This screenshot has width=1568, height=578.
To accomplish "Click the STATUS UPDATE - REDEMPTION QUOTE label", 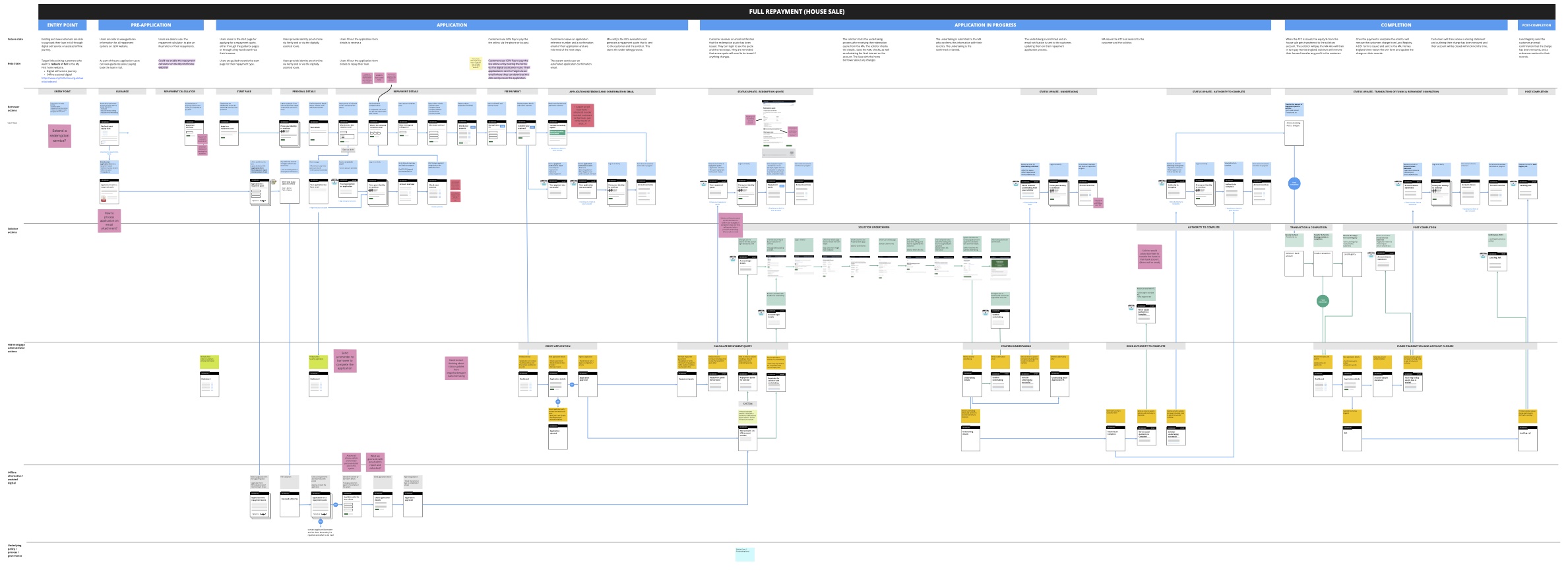I will point(761,92).
